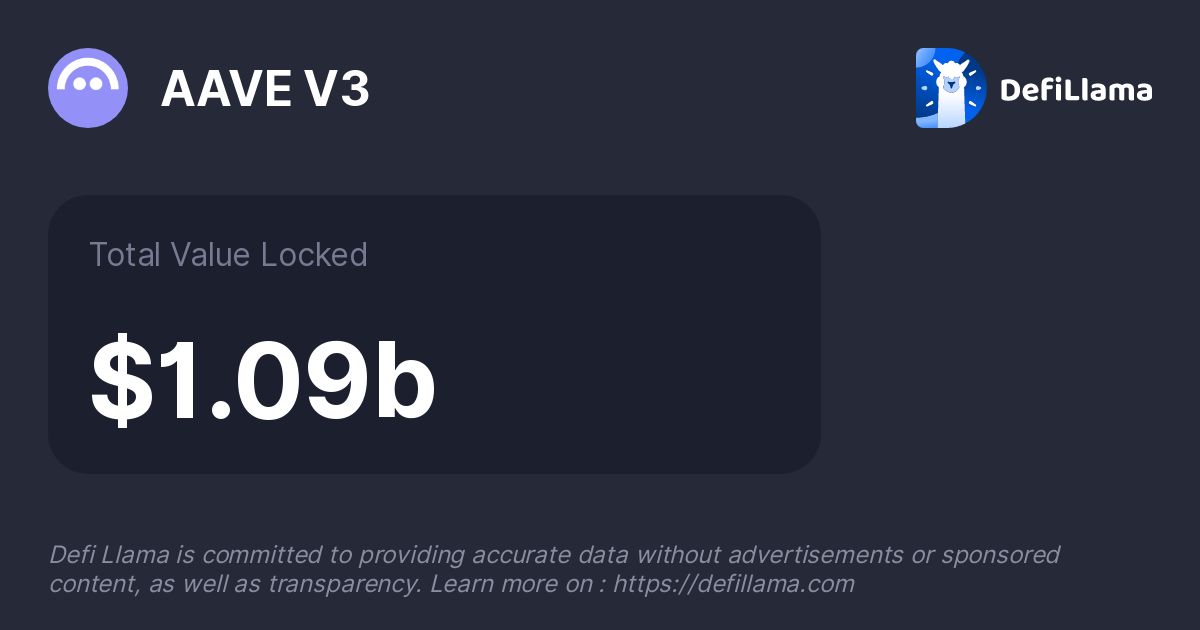Click the Total Value Locked label
This screenshot has height=630, width=1200.
coord(228,255)
